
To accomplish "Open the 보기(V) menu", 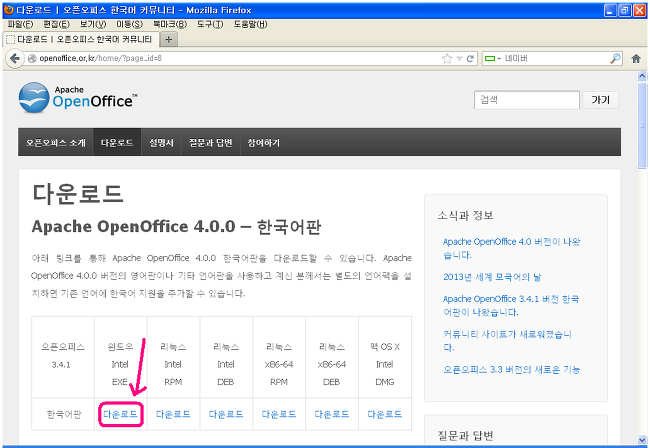I will 93,24.
